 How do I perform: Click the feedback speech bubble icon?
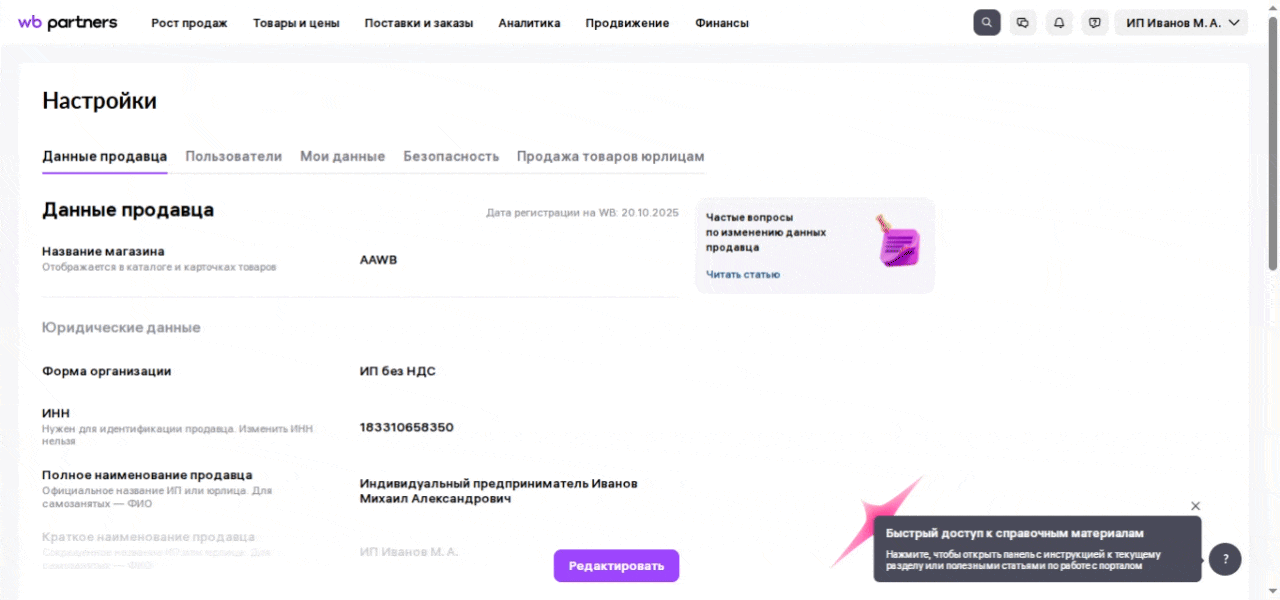tap(1095, 23)
